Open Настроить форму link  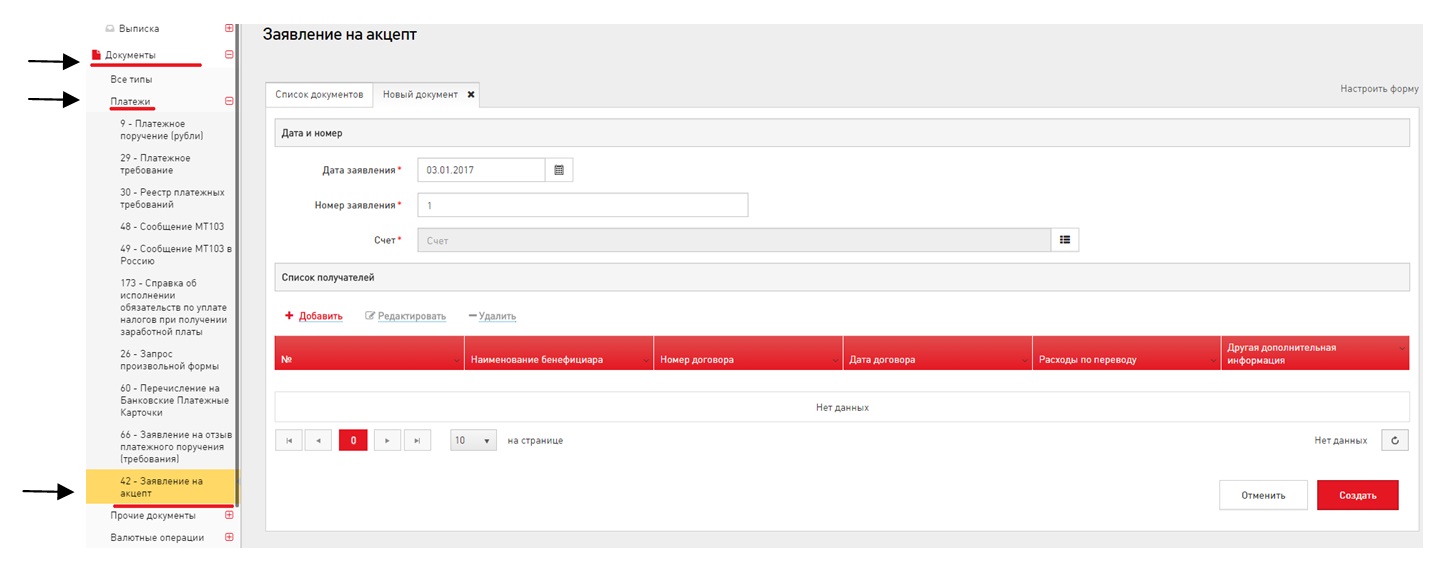click(x=1379, y=89)
